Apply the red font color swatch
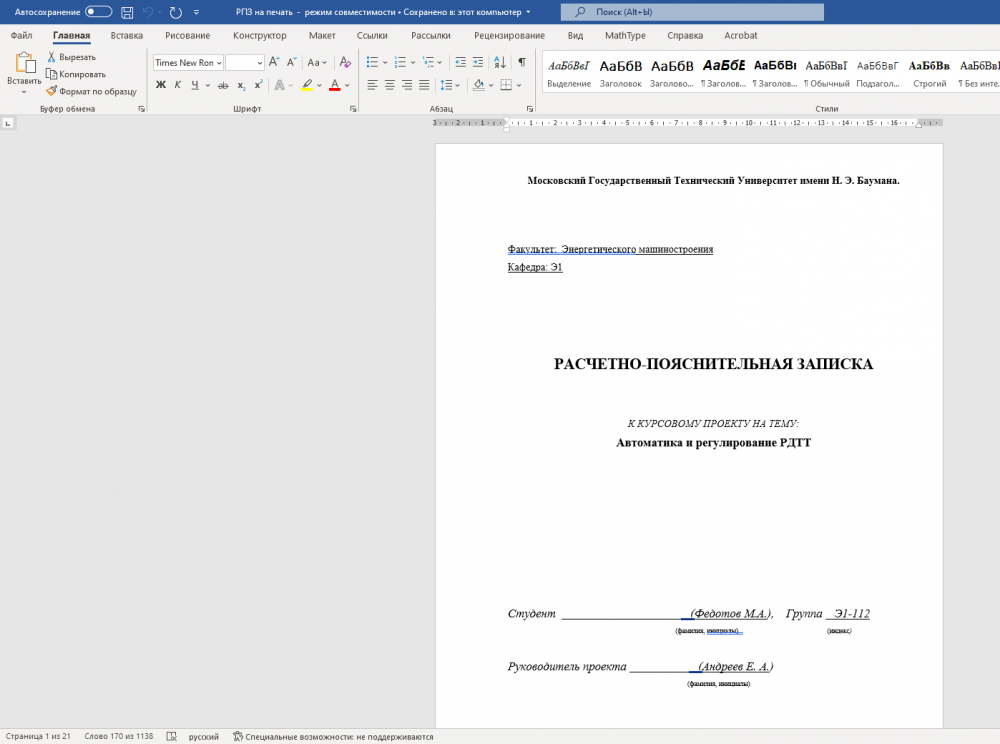Screen dimensions: 1000x744 335,85
